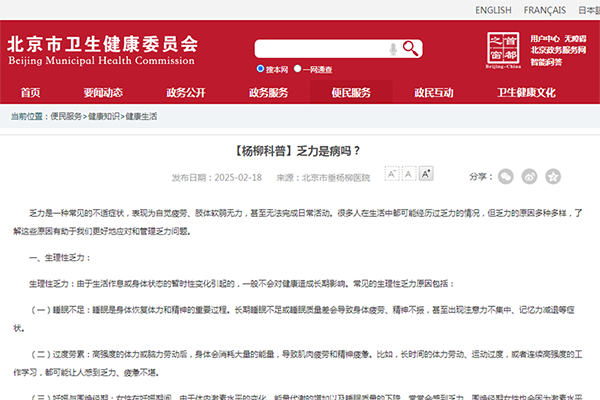
Task: Open the 用户中心 link
Action: [x=546, y=38]
